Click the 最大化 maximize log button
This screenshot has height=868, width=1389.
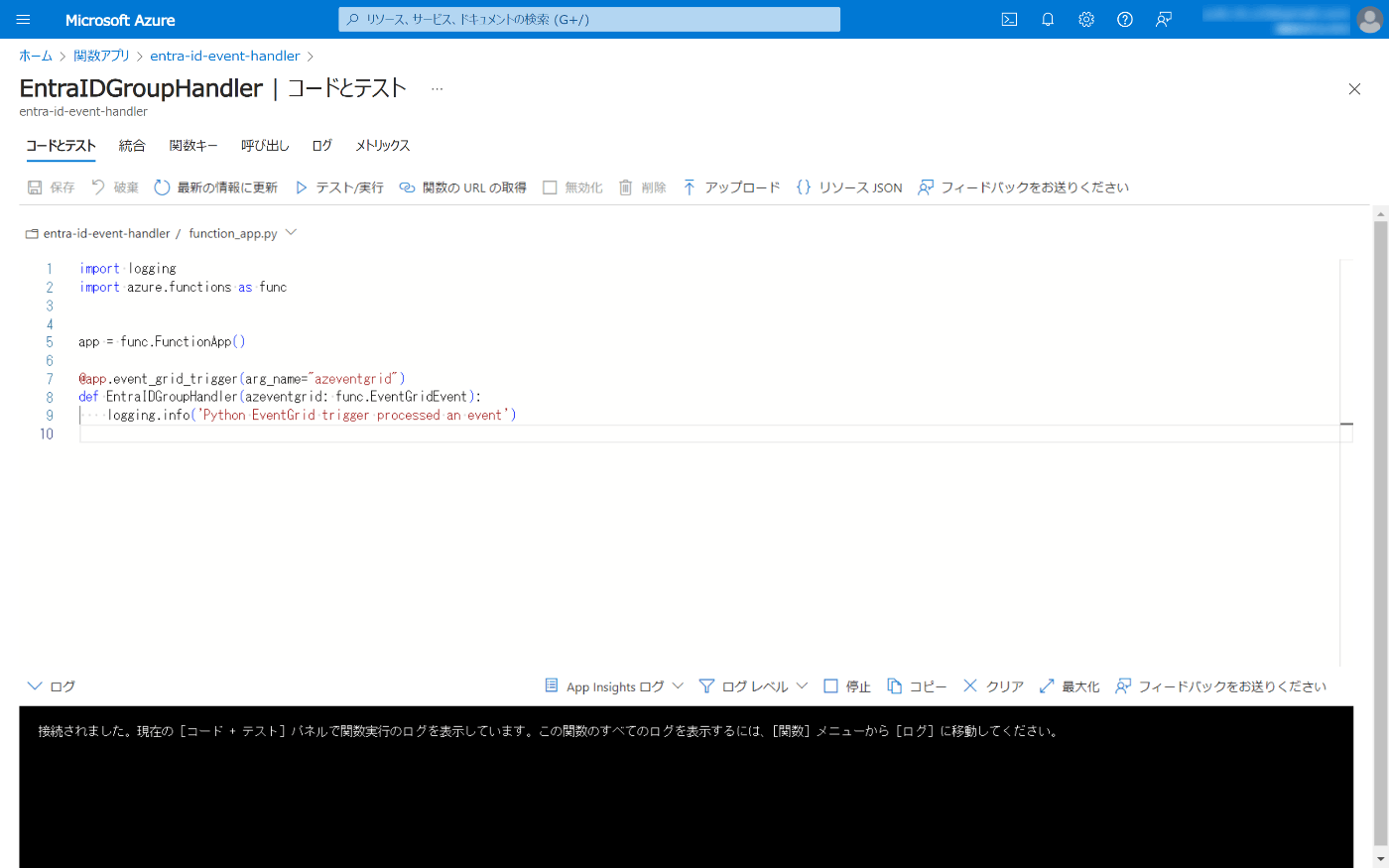1070,686
